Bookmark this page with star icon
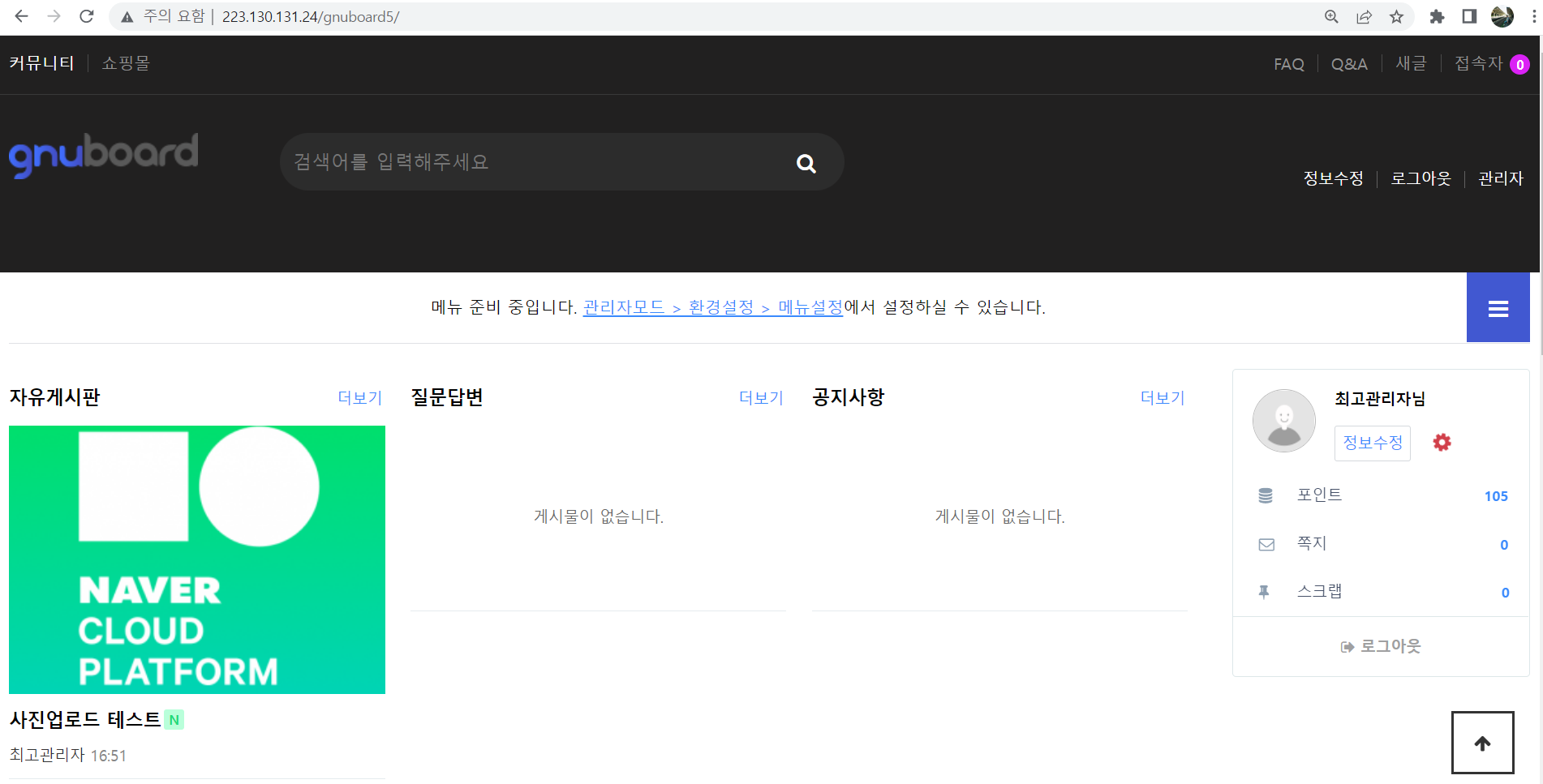The width and height of the screenshot is (1543, 784). coord(1396,16)
